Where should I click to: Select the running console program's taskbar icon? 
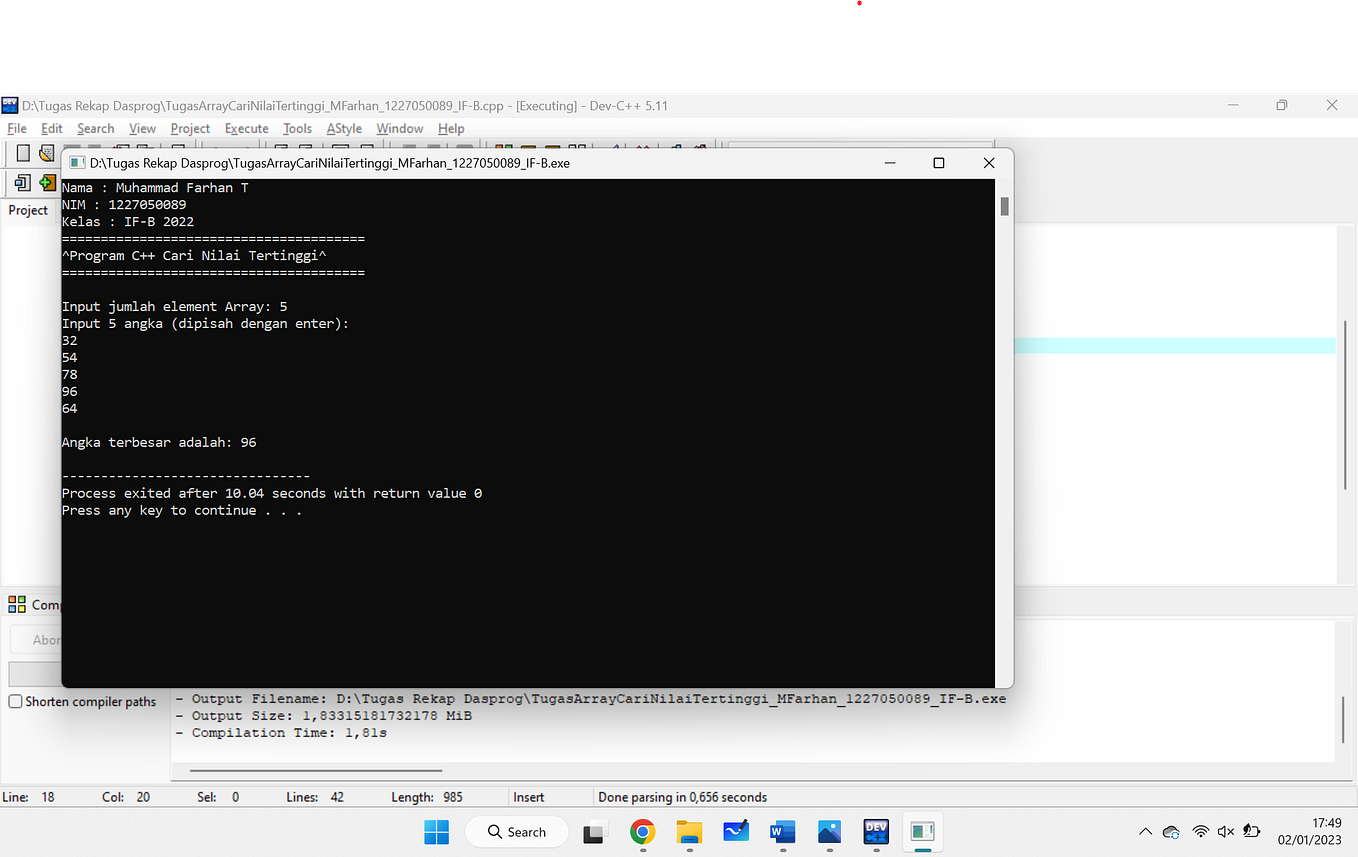point(921,831)
